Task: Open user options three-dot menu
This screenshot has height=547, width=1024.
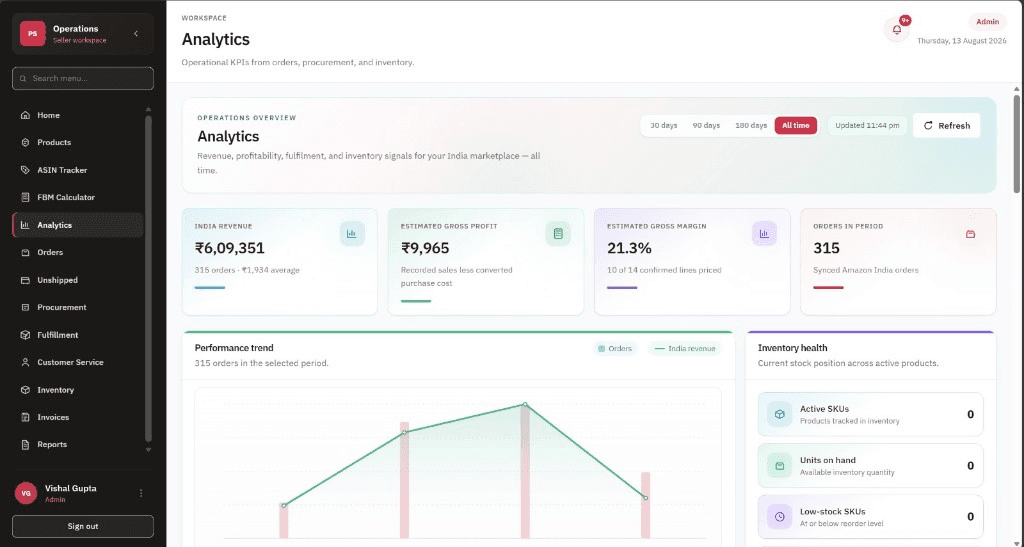Action: click(141, 493)
